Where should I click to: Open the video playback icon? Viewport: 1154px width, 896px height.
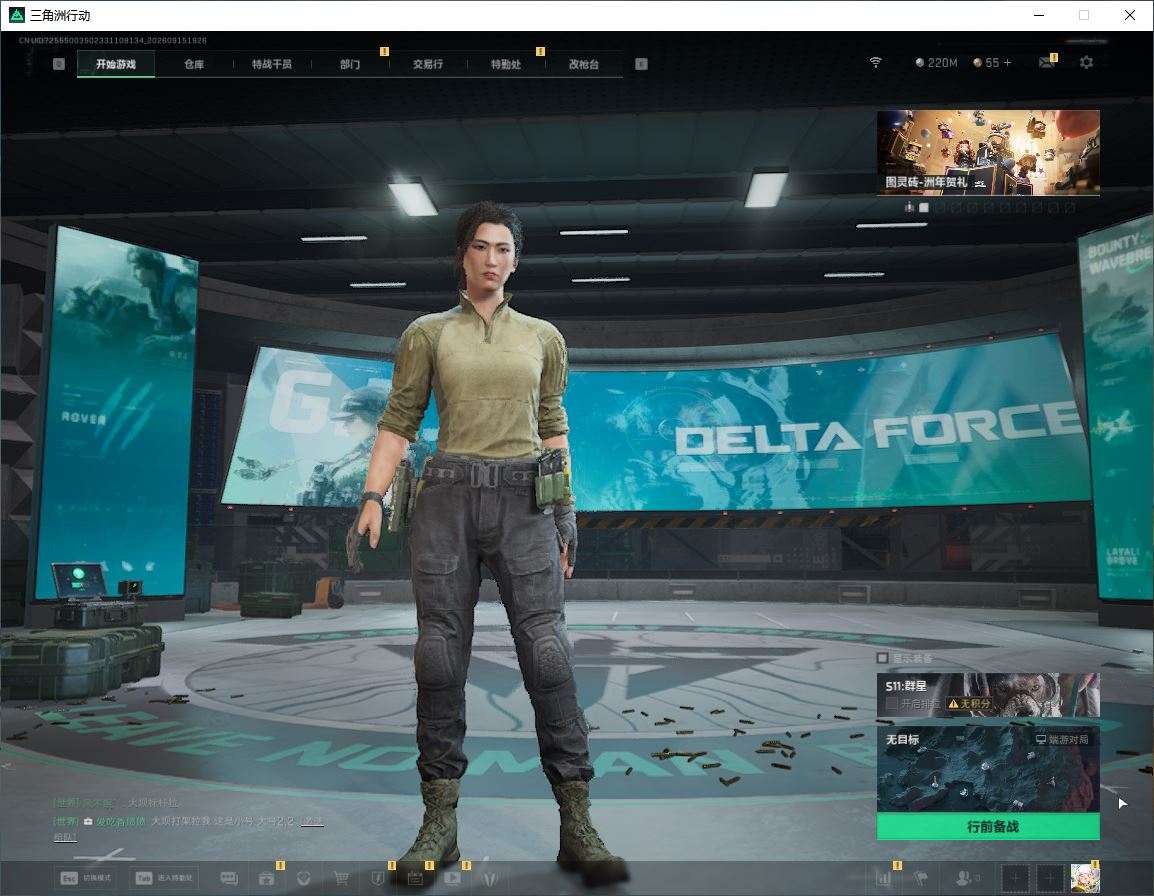(452, 878)
